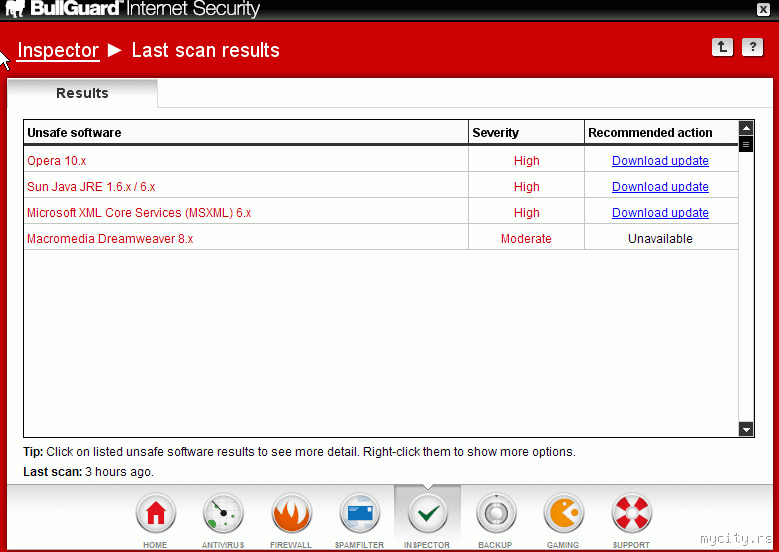Image resolution: width=779 pixels, height=552 pixels.
Task: Open the Home section icon
Action: pyautogui.click(x=156, y=513)
